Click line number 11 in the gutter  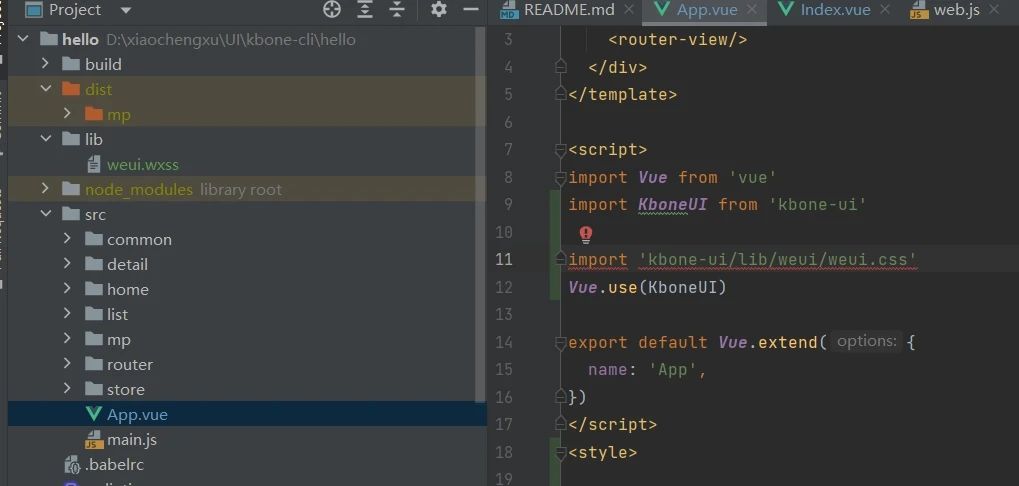(504, 260)
